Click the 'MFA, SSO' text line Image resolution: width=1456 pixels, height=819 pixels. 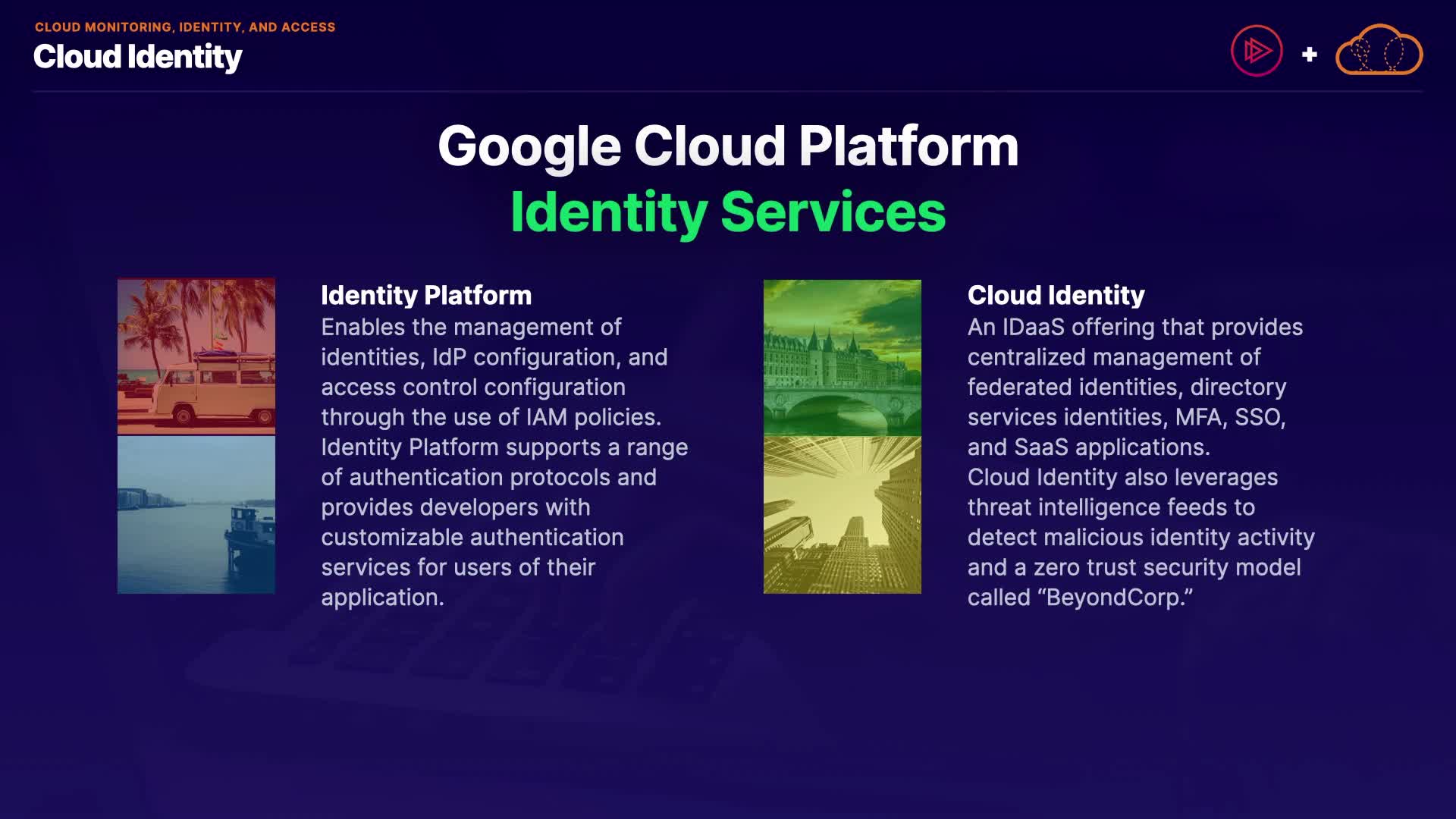pyautogui.click(x=1229, y=417)
